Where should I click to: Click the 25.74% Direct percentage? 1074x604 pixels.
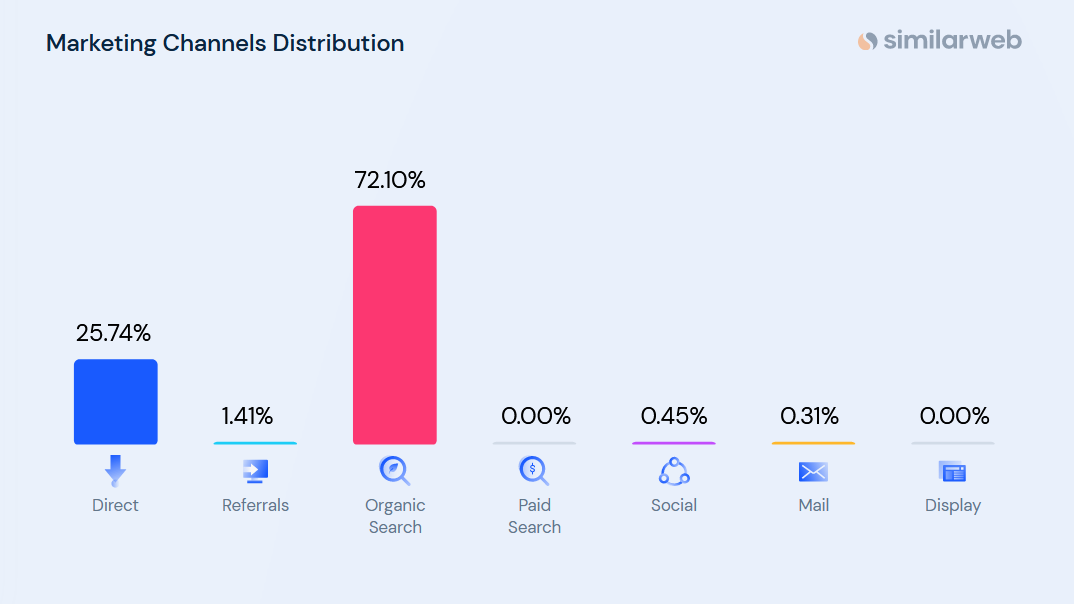113,334
